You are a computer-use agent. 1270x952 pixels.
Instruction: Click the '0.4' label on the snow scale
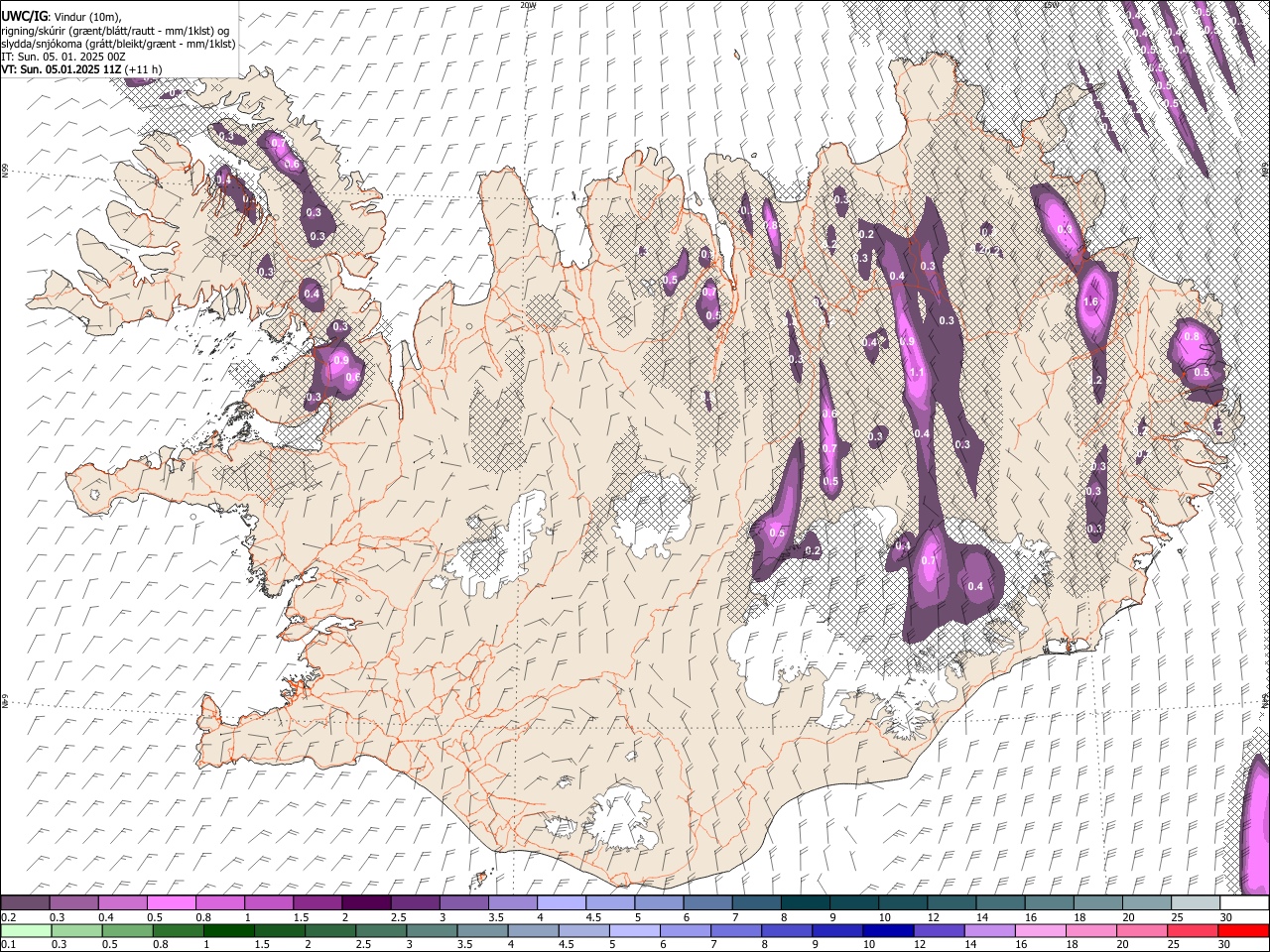click(x=105, y=917)
